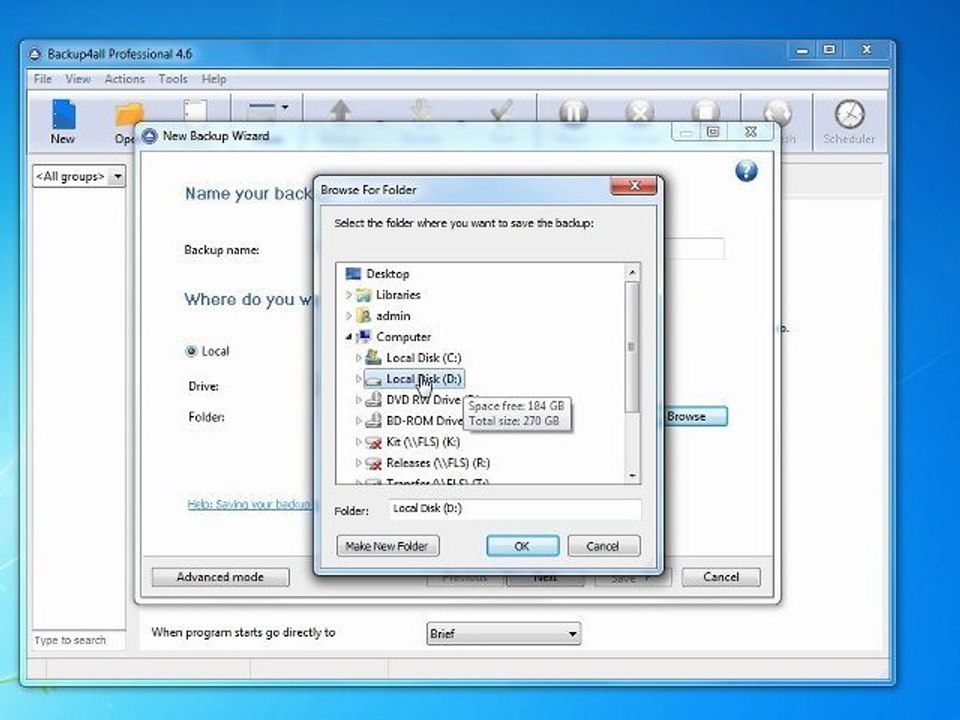Click the New Backup Wizard title icon
Viewport: 960px width, 720px height.
149,136
